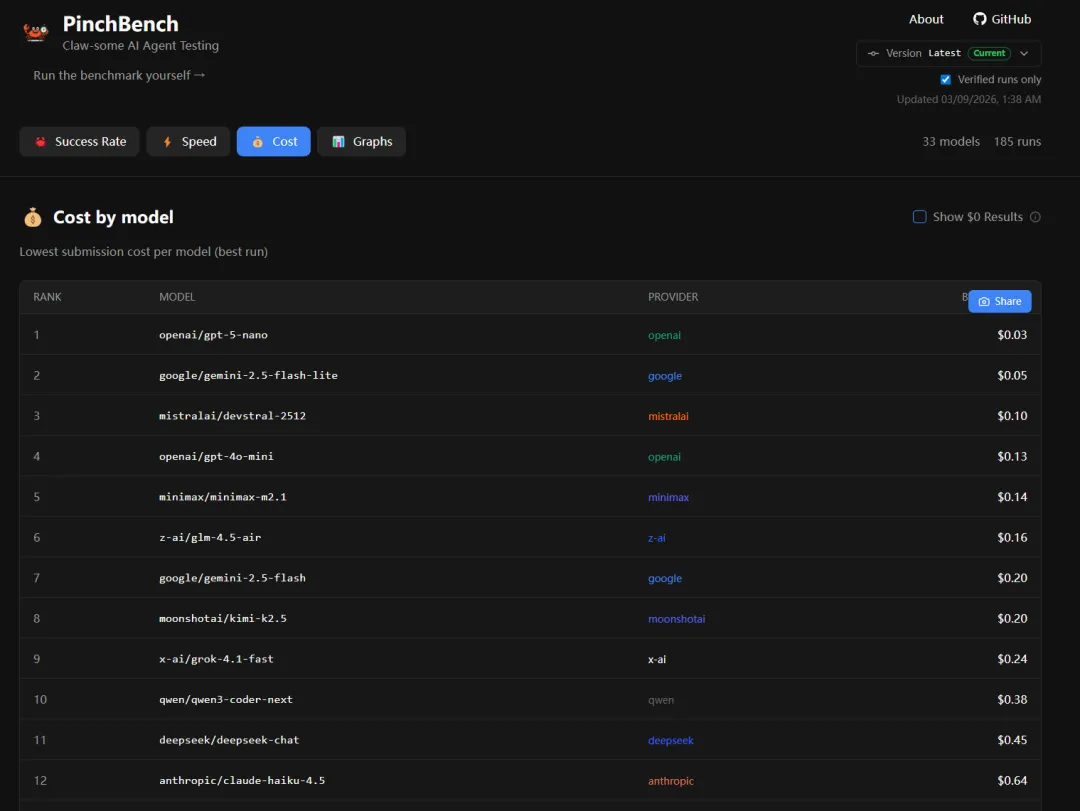Select the z-ai/glm-4.5-air model name
Viewport: 1080px width, 811px height.
click(210, 537)
